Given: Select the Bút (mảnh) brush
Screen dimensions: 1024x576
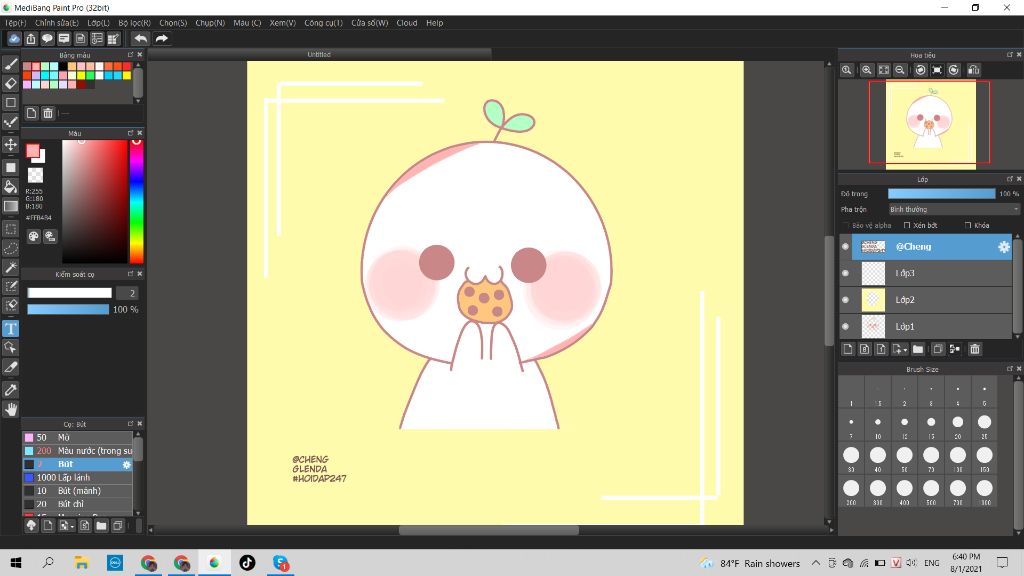Looking at the screenshot, I should click(x=78, y=491).
